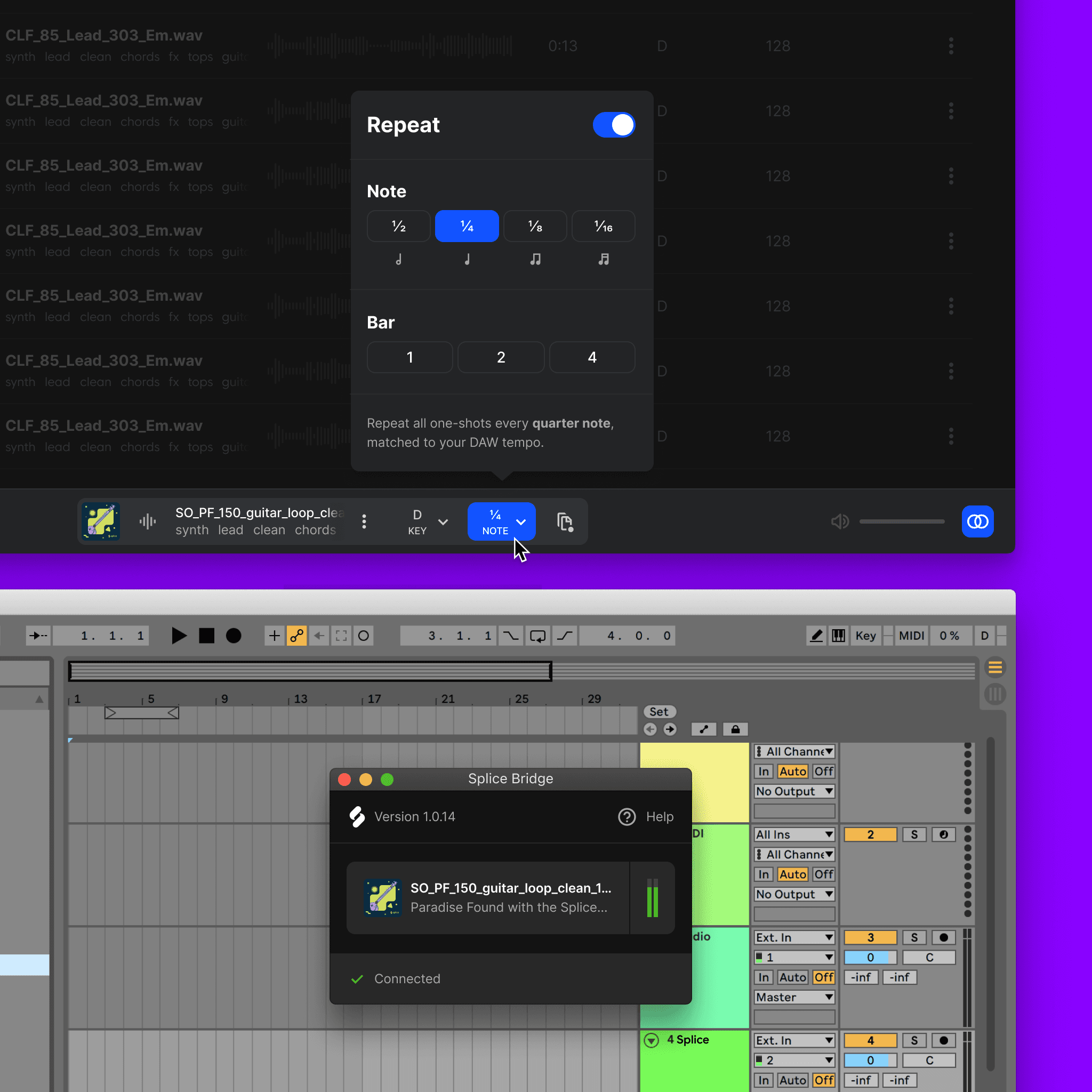Click the waveform preview icon beside guitar loop
Viewport: 1092px width, 1092px height.
(148, 521)
